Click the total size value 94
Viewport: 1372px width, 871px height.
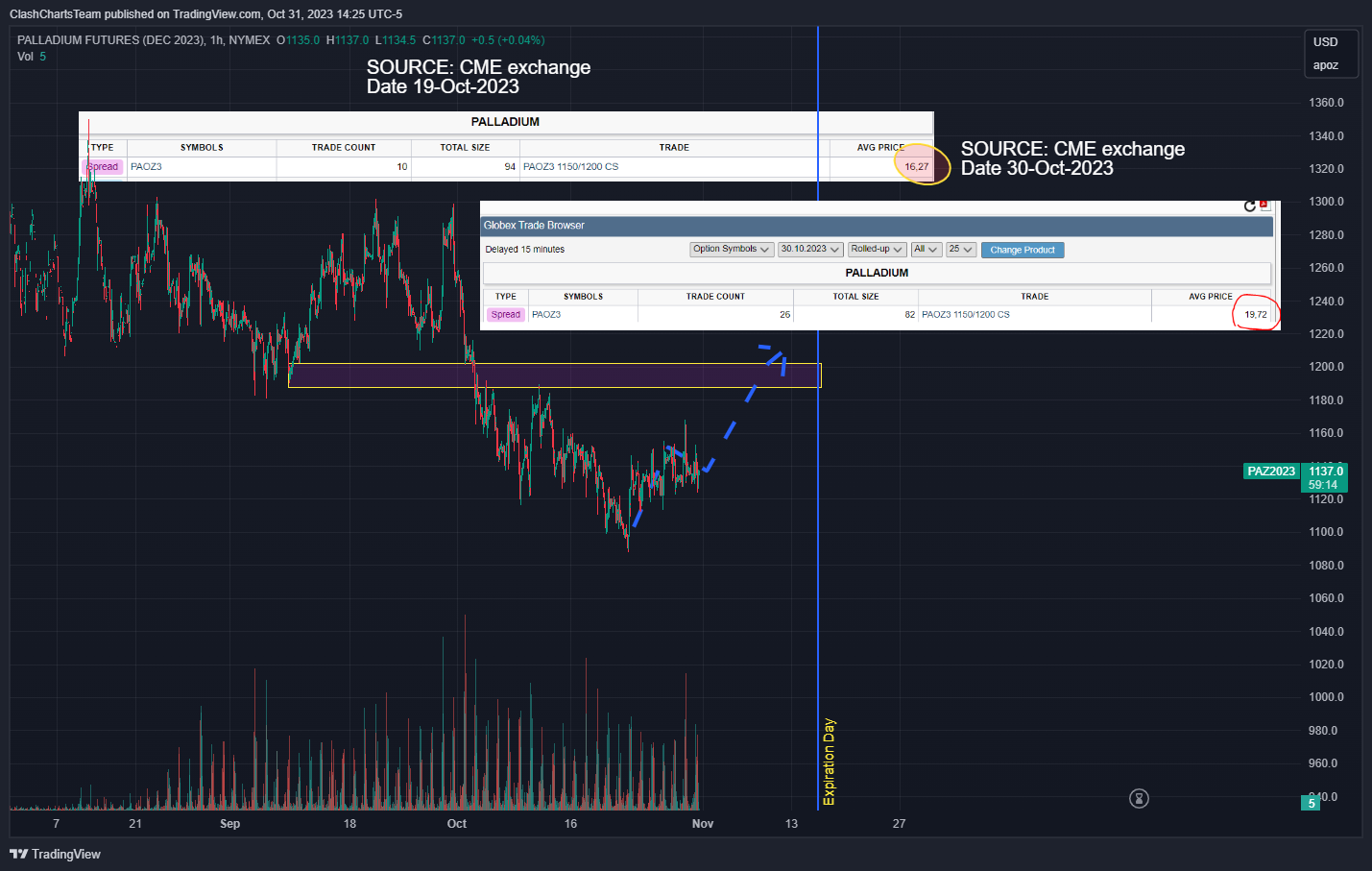[510, 166]
